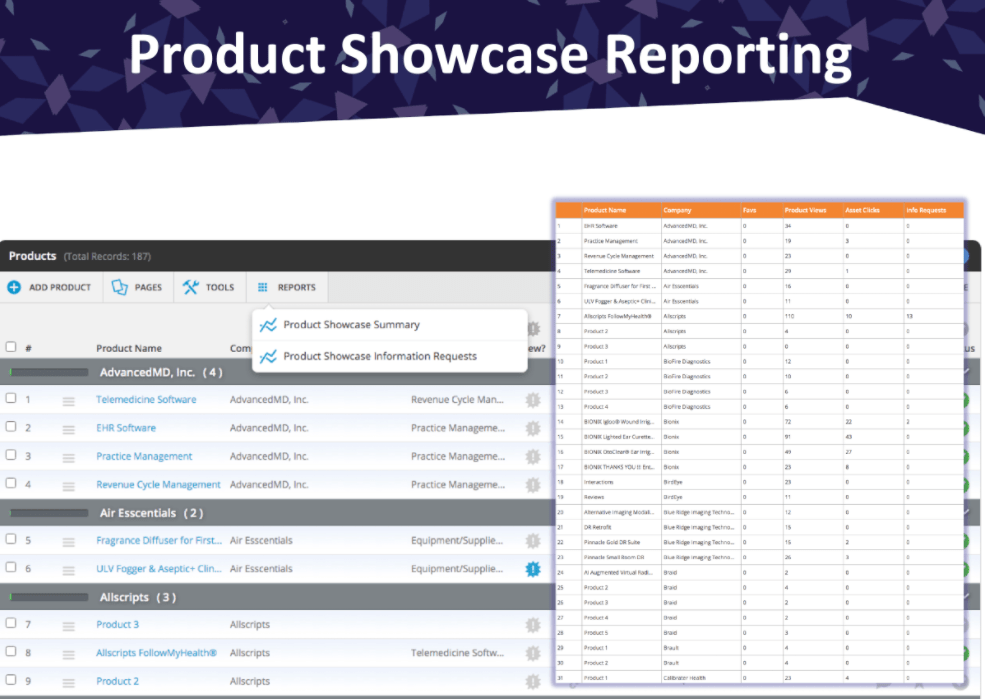Select the Practice Management row checkbox

coord(11,455)
